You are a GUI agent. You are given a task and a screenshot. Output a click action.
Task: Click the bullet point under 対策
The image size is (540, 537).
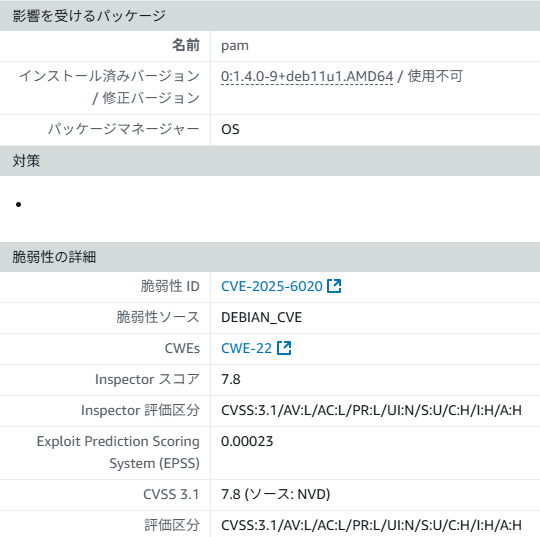(x=19, y=205)
